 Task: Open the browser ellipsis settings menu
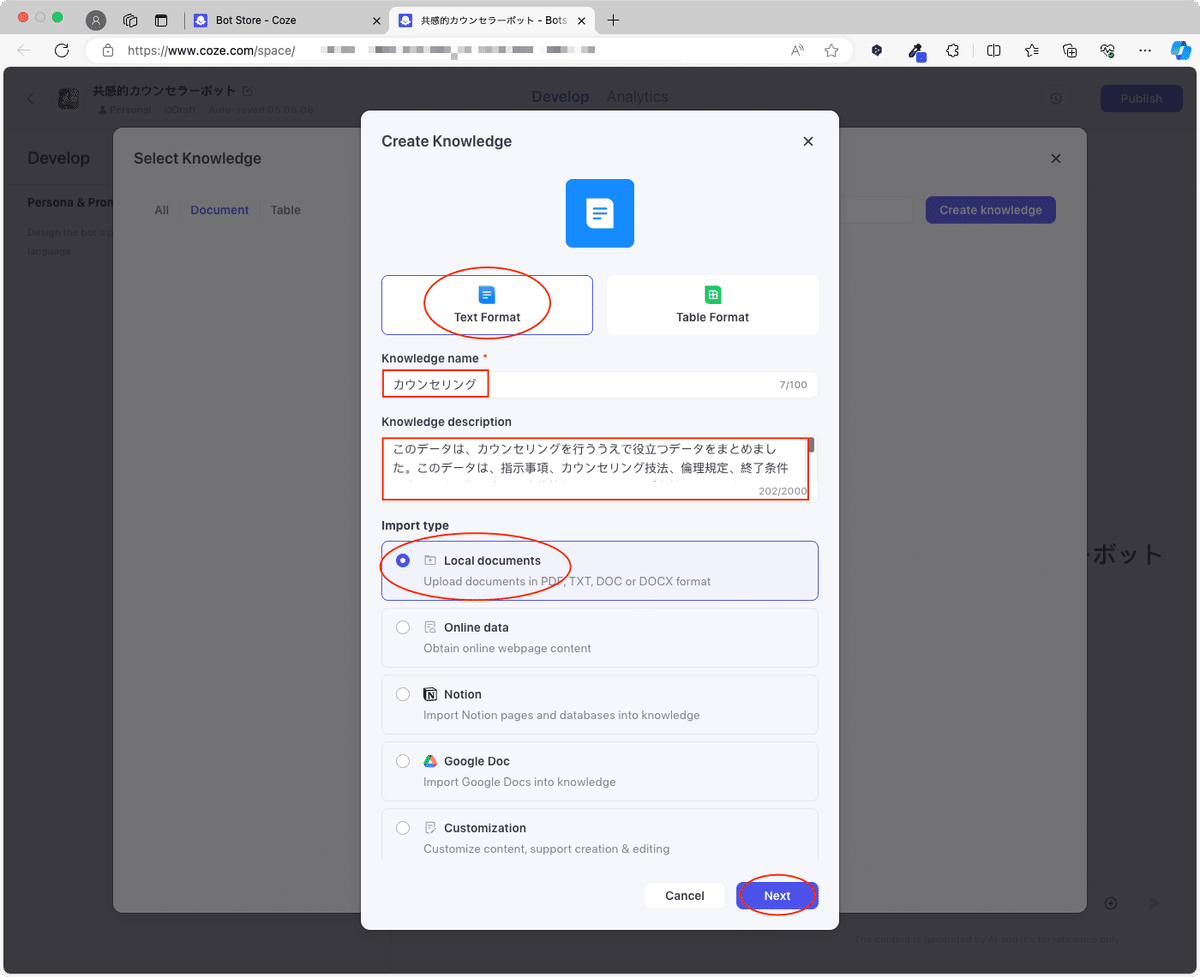pos(1145,50)
